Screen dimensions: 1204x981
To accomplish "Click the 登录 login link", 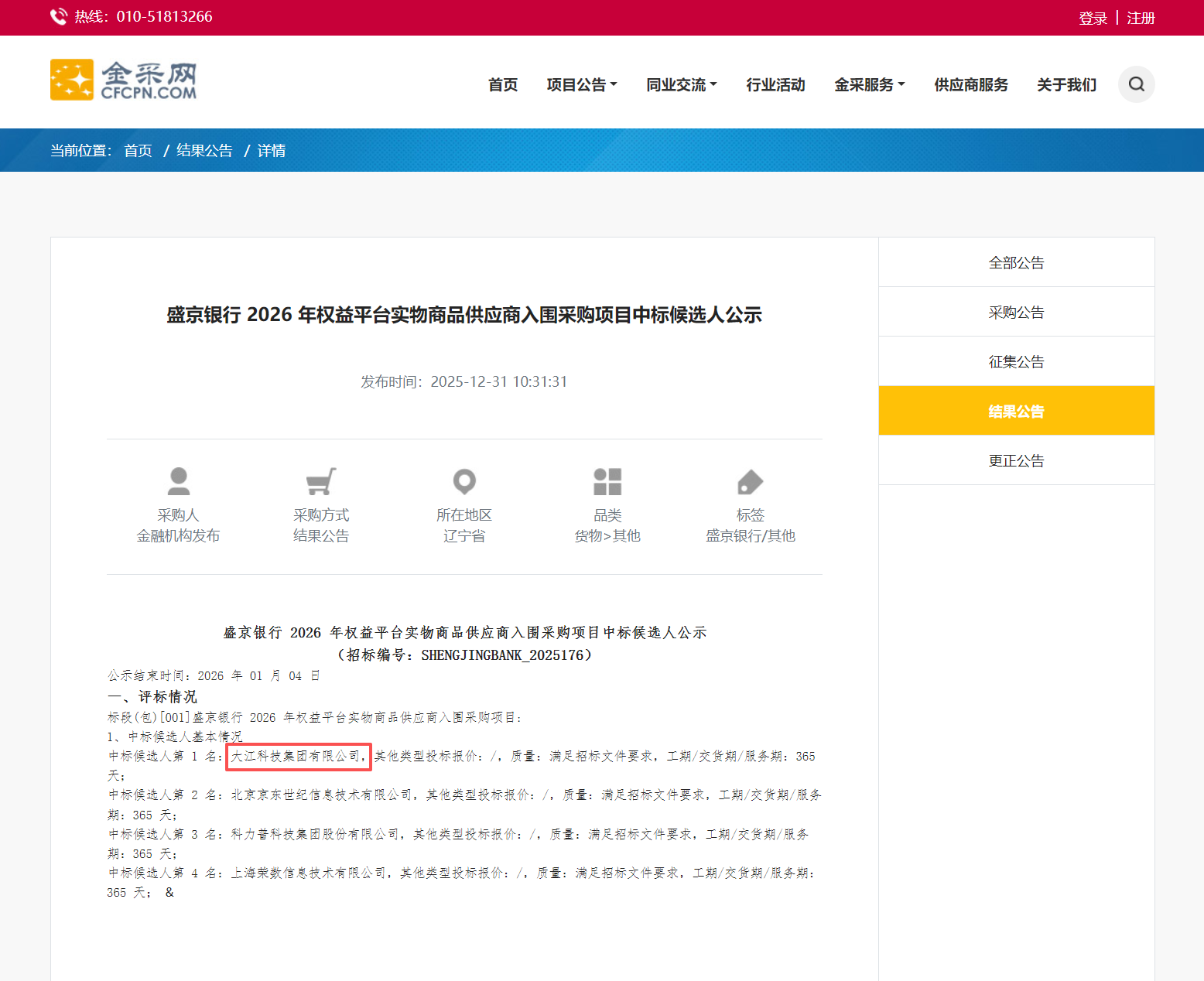I will 1093,18.
